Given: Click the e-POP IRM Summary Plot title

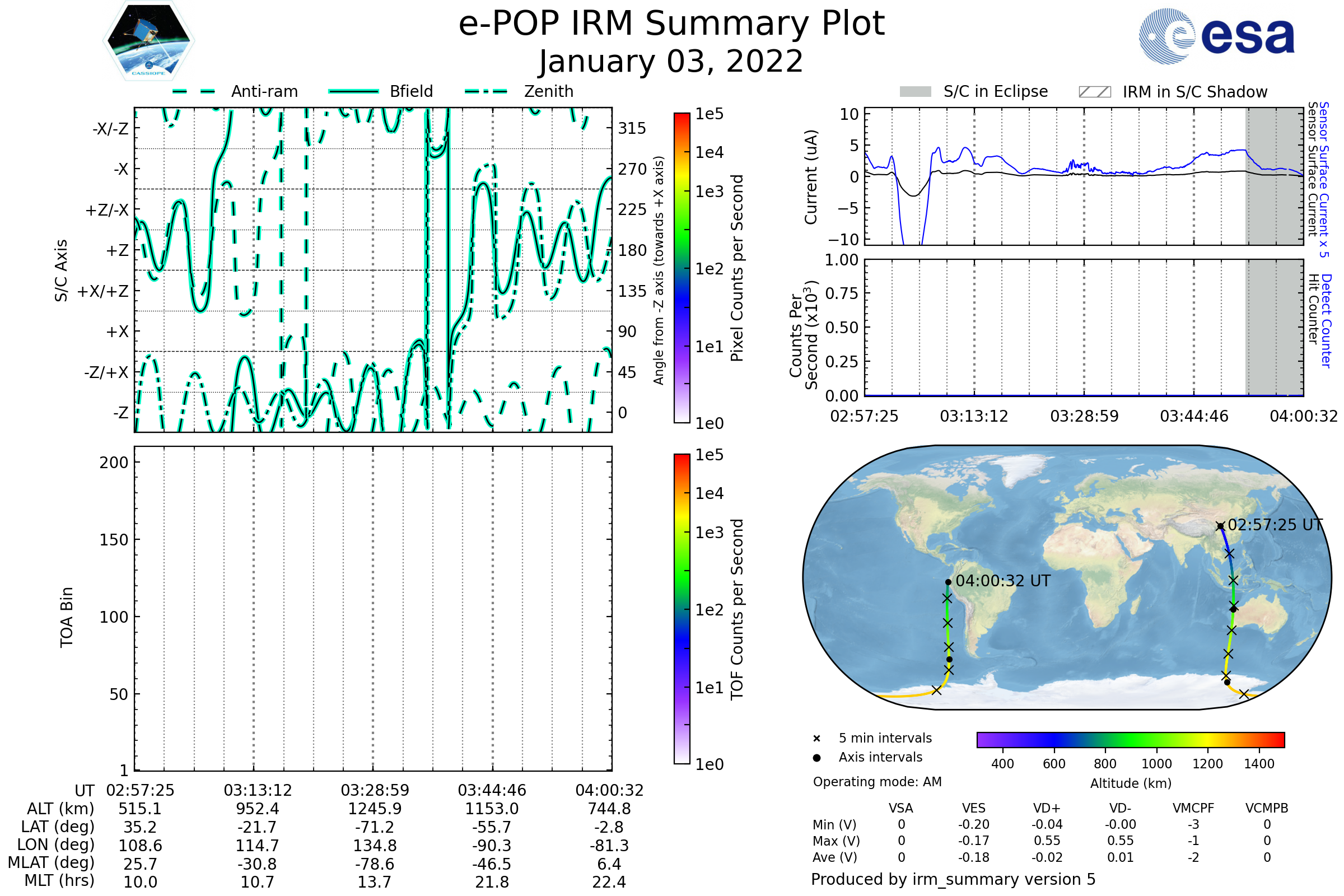Looking at the screenshot, I should (671, 24).
